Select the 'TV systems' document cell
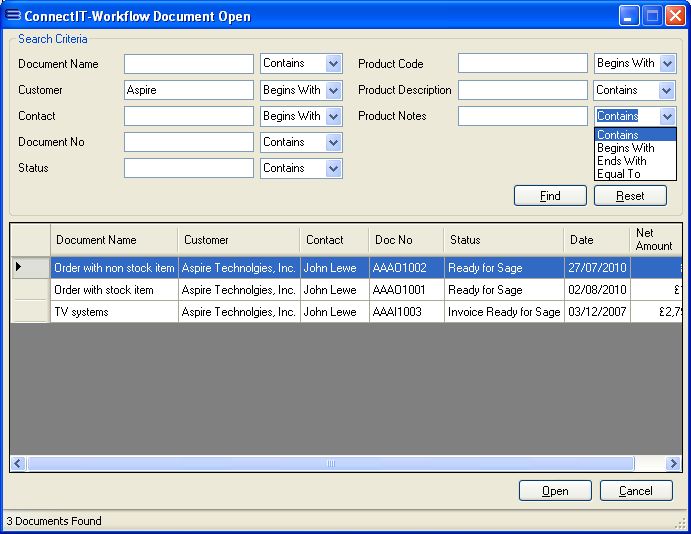Viewport: 691px width, 534px height. click(114, 312)
